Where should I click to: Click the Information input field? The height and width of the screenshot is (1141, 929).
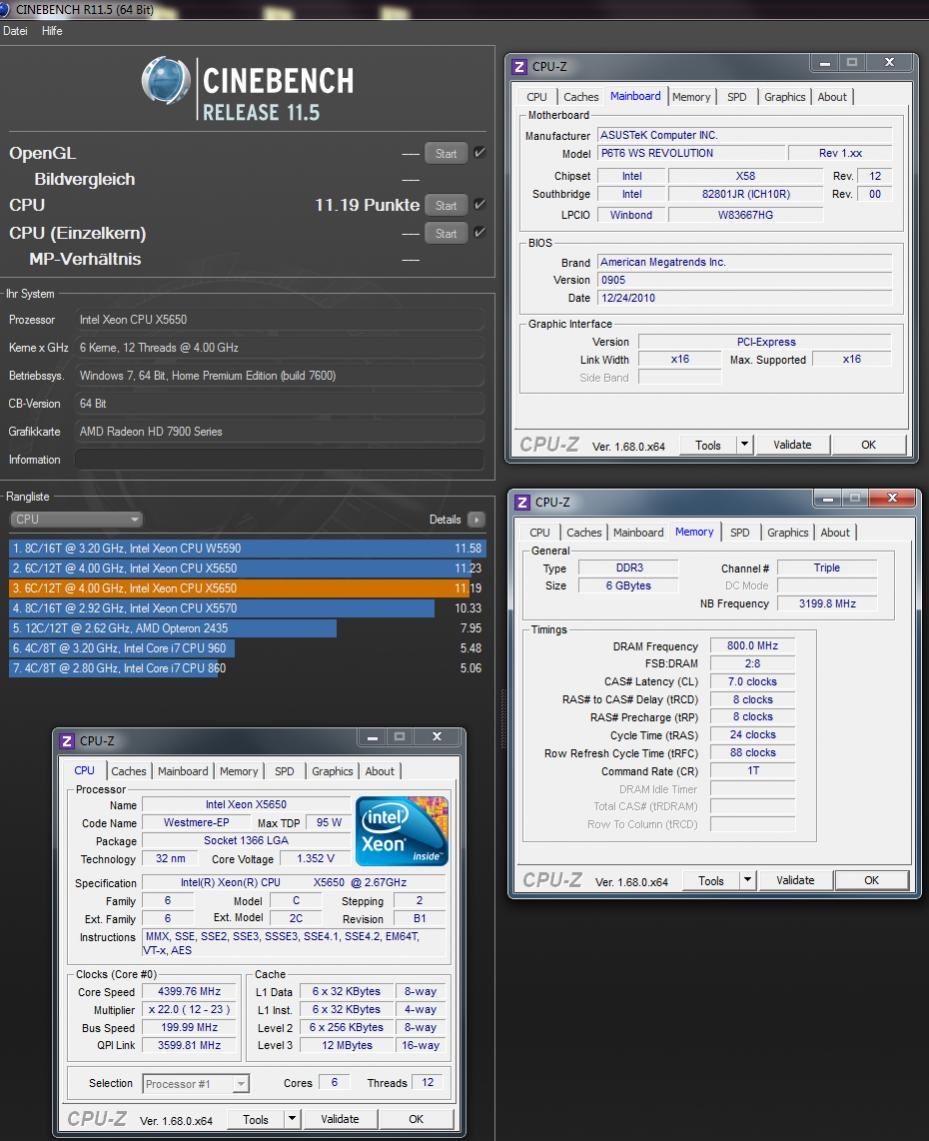pyautogui.click(x=279, y=459)
